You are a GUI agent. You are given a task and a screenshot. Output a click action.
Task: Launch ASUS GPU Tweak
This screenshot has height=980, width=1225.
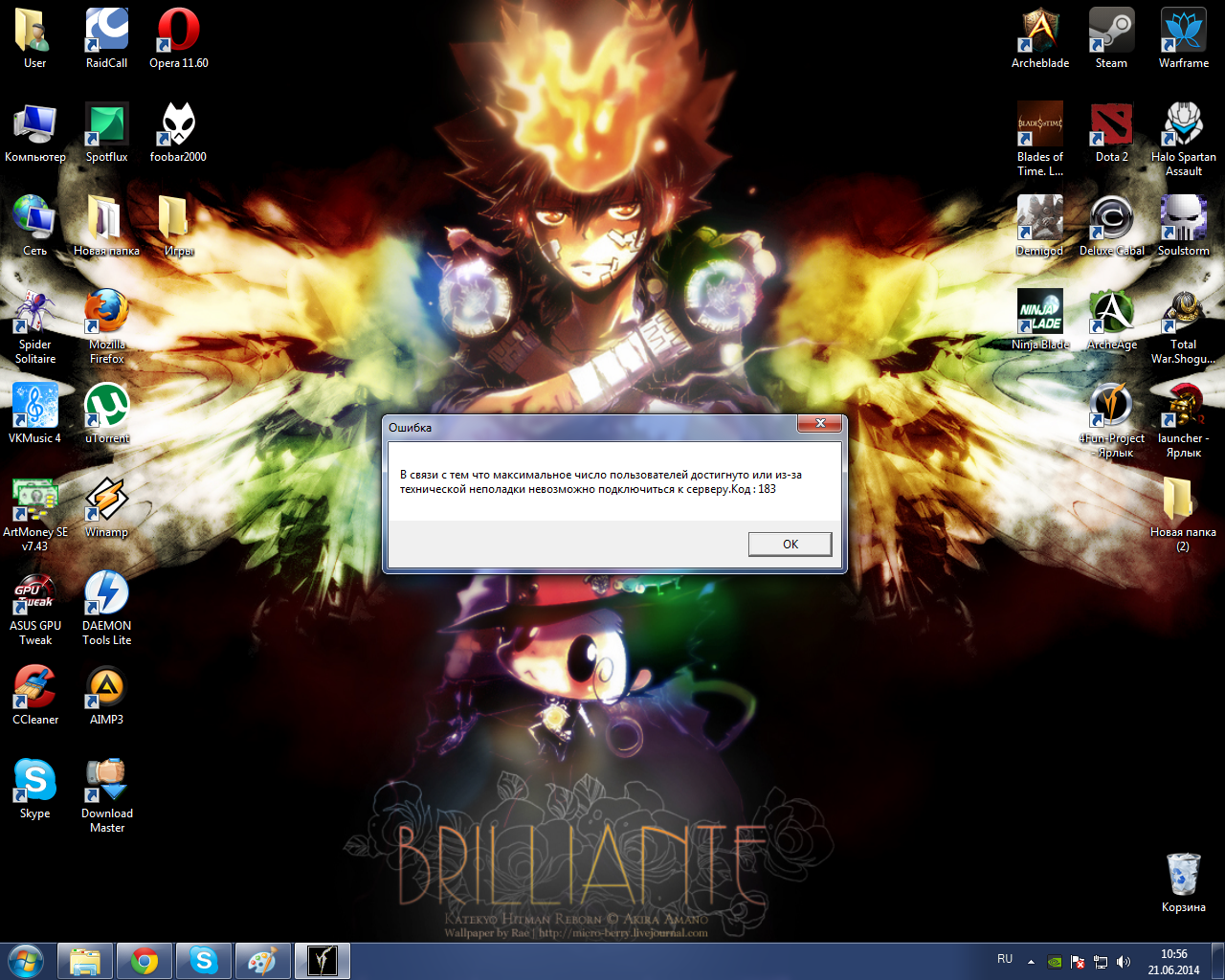coord(35,609)
